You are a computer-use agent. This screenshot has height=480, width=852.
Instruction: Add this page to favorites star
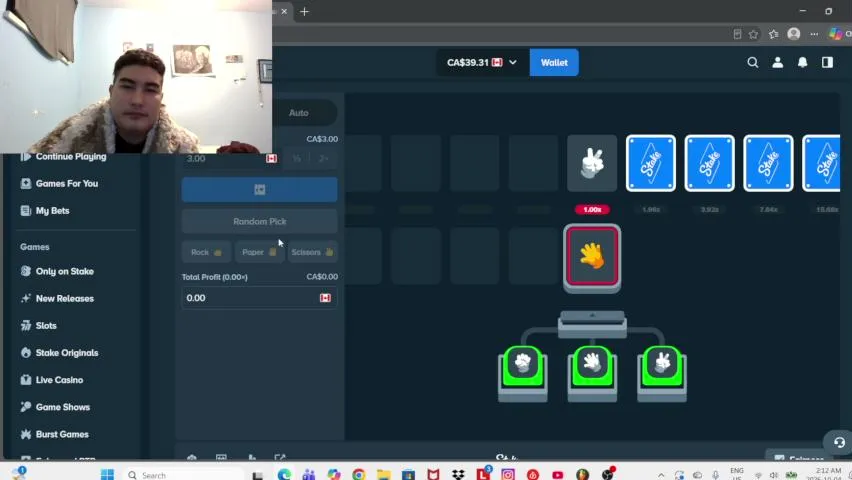[x=753, y=34]
